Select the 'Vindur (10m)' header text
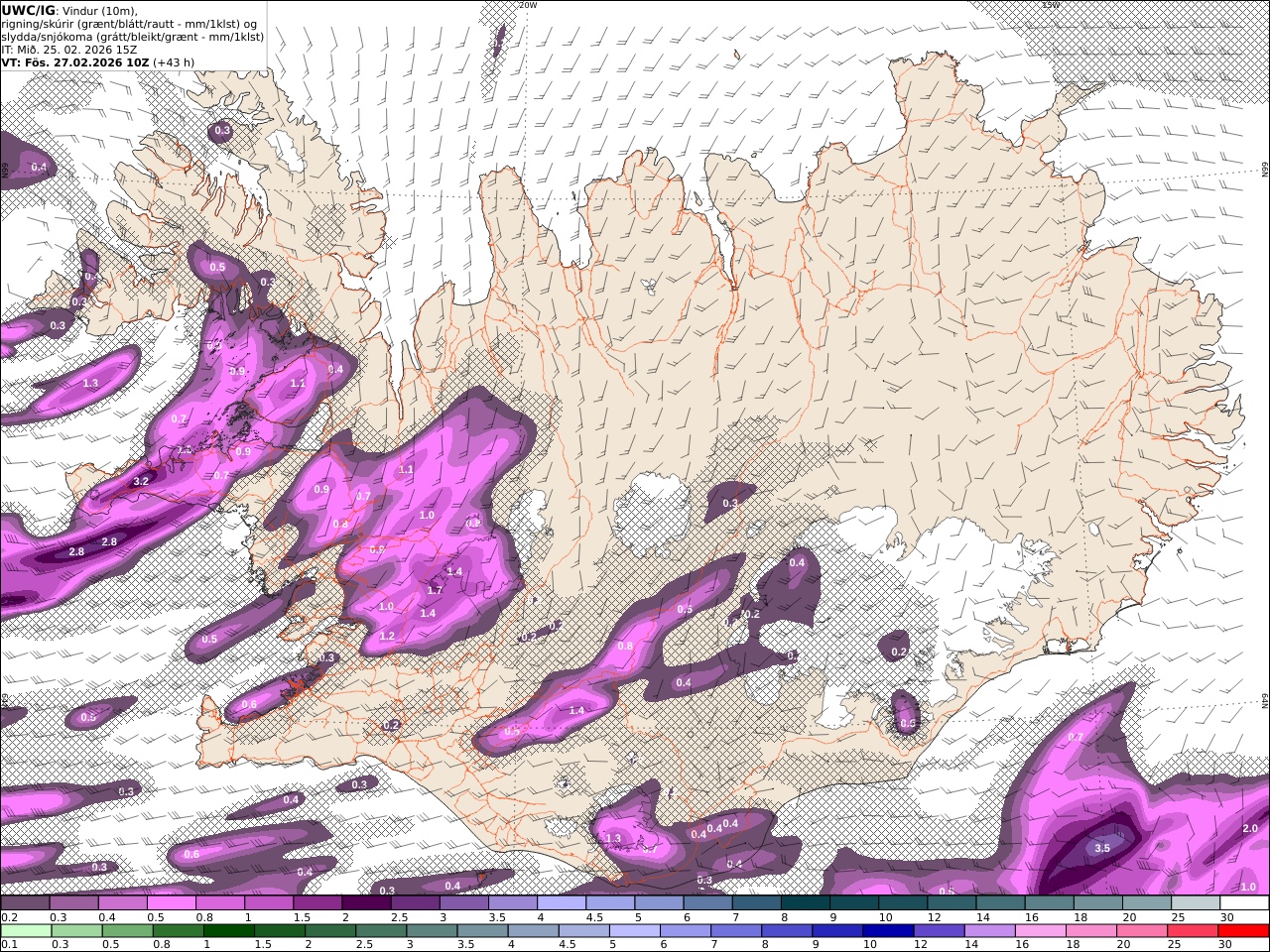The width and height of the screenshot is (1270, 952). pyautogui.click(x=98, y=11)
